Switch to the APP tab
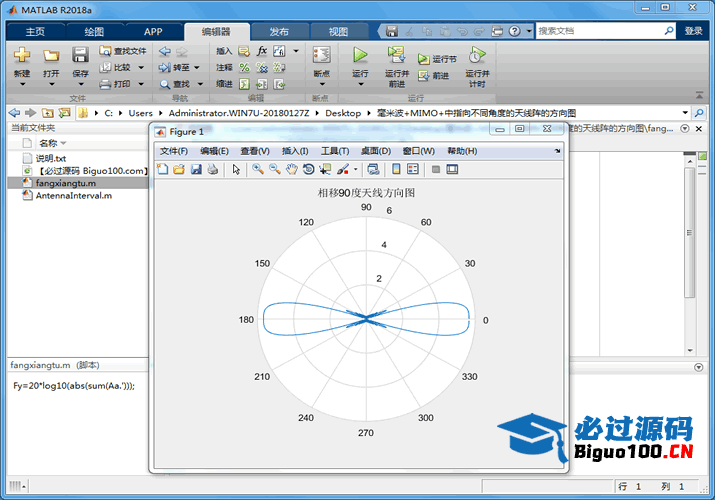The height and width of the screenshot is (500, 715). (153, 31)
